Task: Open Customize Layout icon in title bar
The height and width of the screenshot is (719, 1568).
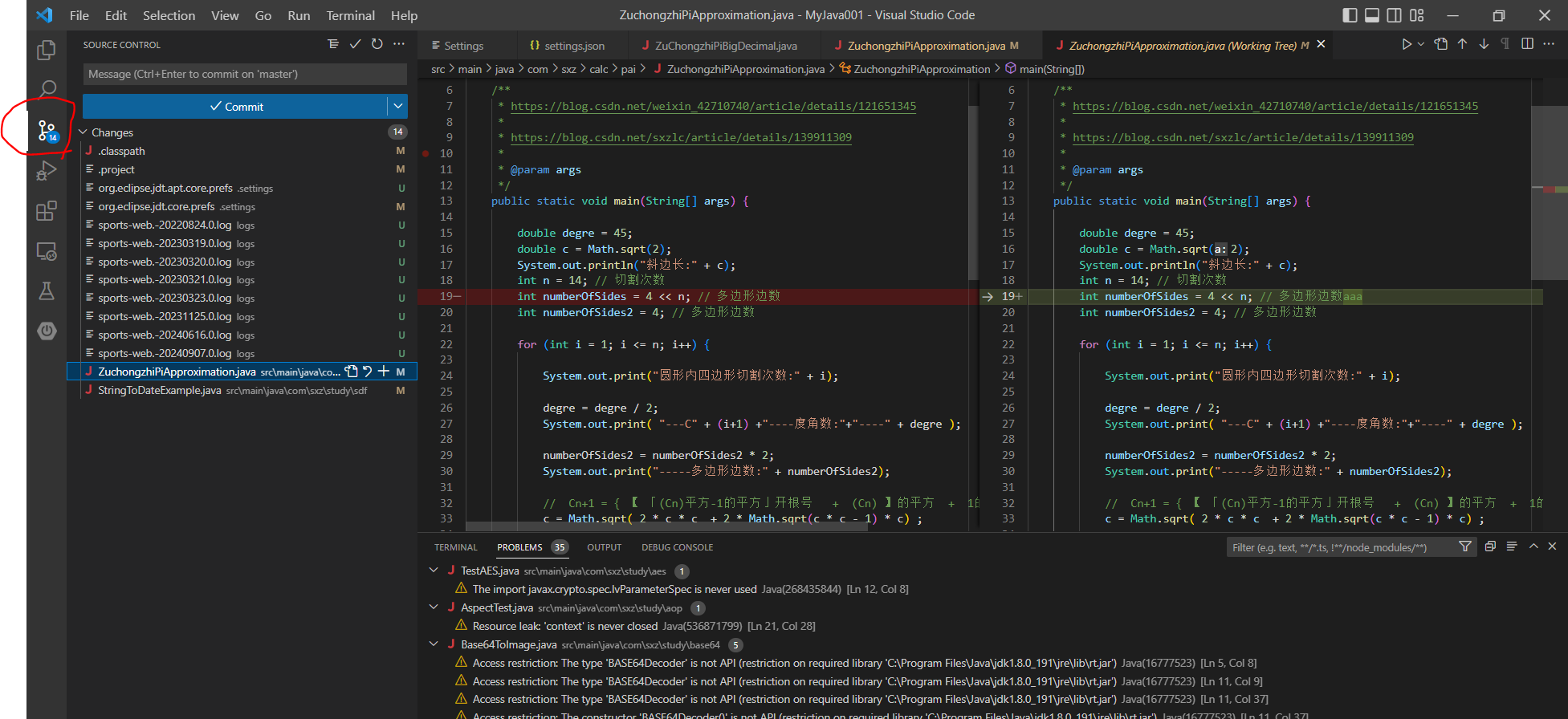Action: tap(1417, 15)
